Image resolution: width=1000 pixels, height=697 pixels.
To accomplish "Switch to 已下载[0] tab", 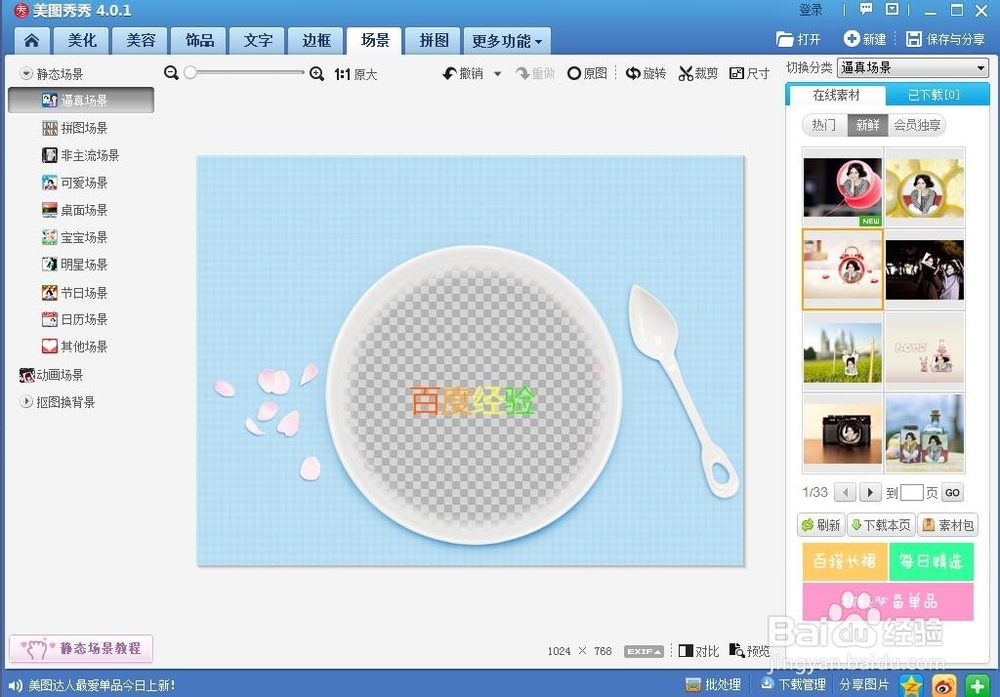I will [934, 95].
